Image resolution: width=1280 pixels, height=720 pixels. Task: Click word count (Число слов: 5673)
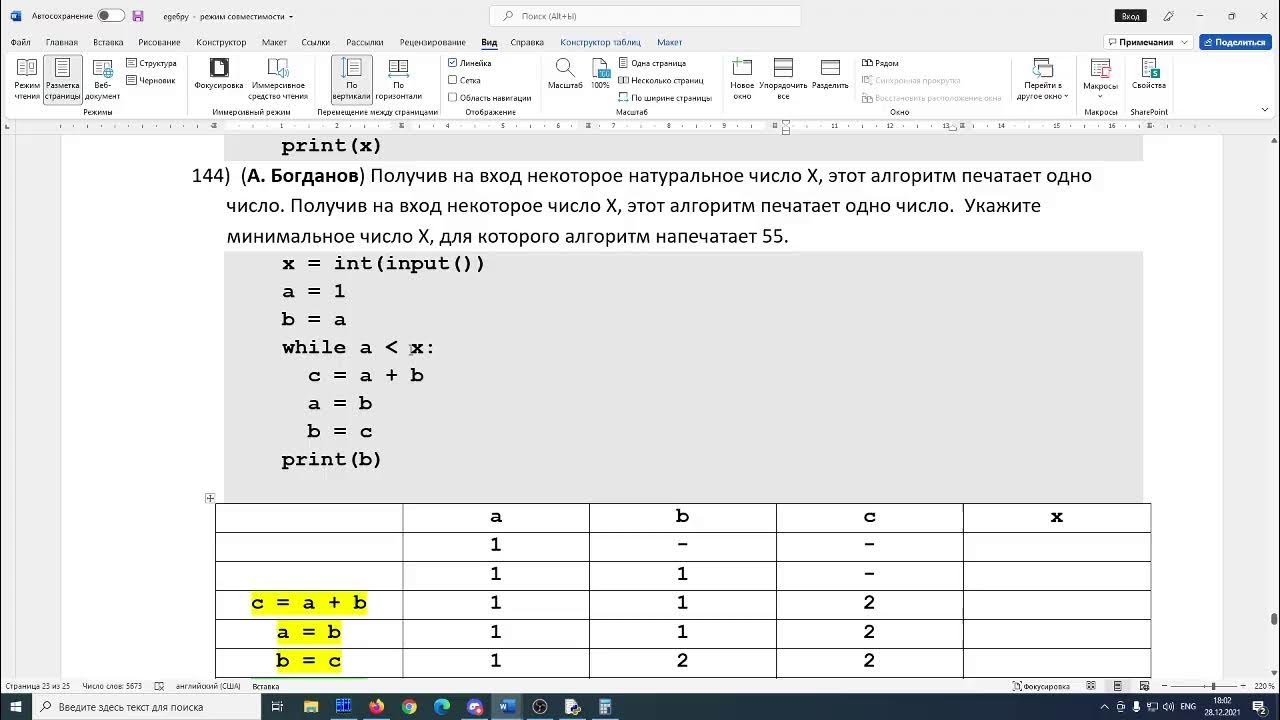pyautogui.click(x=112, y=686)
